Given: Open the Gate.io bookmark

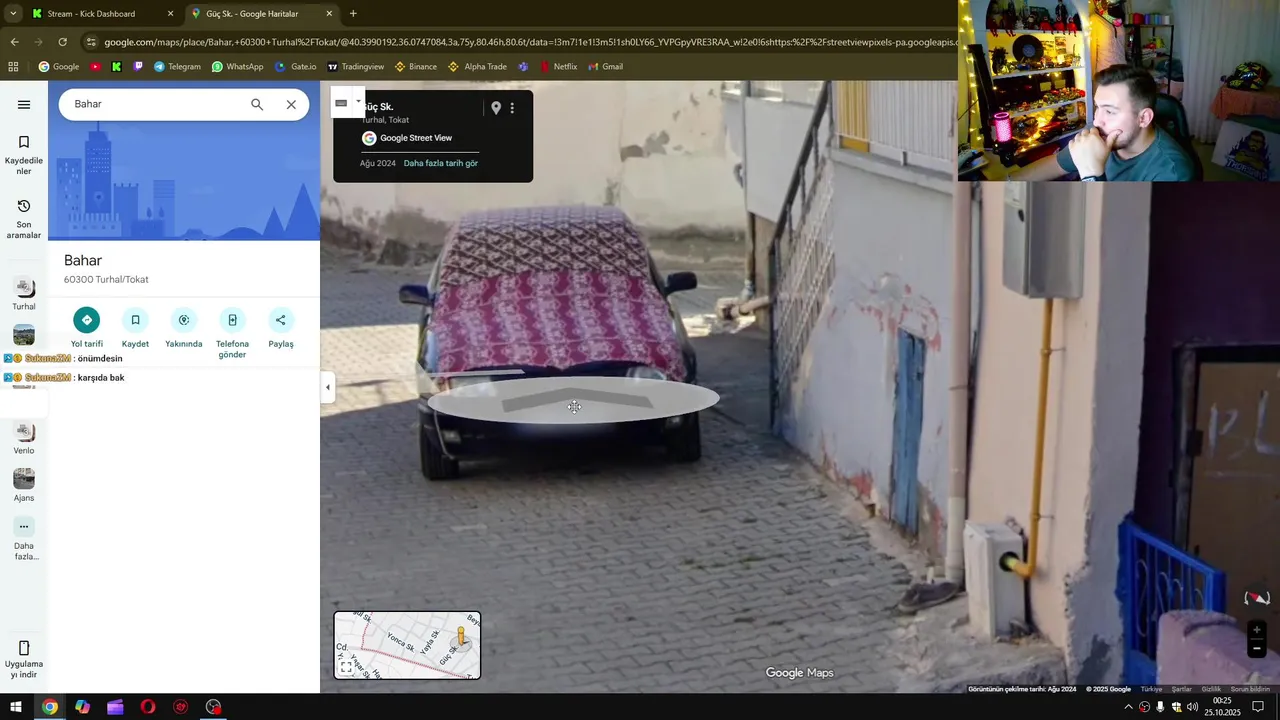Looking at the screenshot, I should (x=295, y=67).
